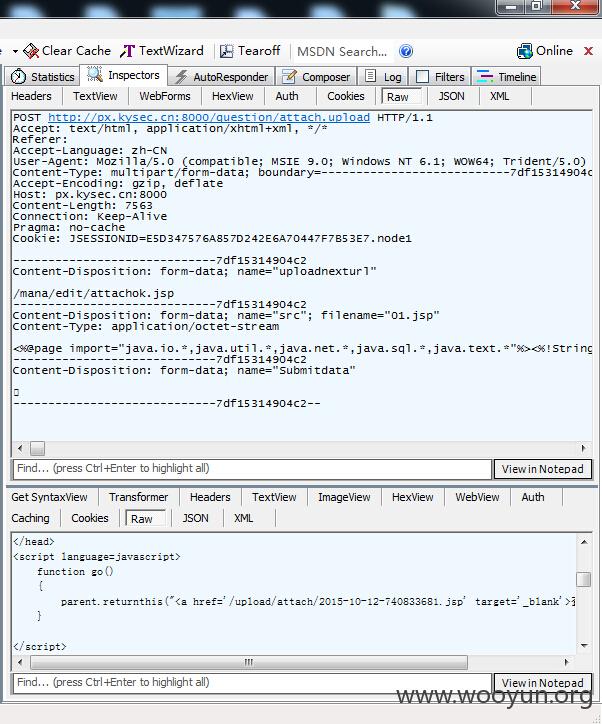602x724 pixels.
Task: Click the response horizontal scrollbar thumb
Action: coord(249,662)
